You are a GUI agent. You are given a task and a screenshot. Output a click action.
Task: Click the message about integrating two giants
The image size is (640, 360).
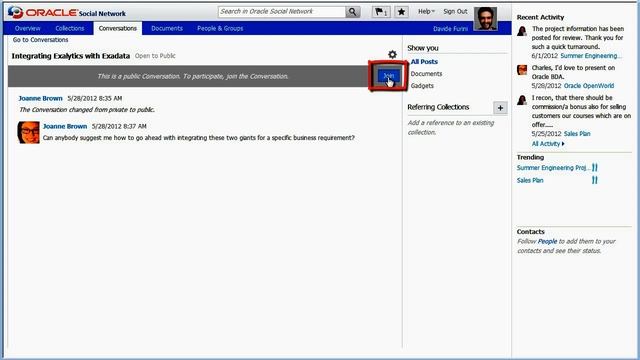(x=198, y=138)
